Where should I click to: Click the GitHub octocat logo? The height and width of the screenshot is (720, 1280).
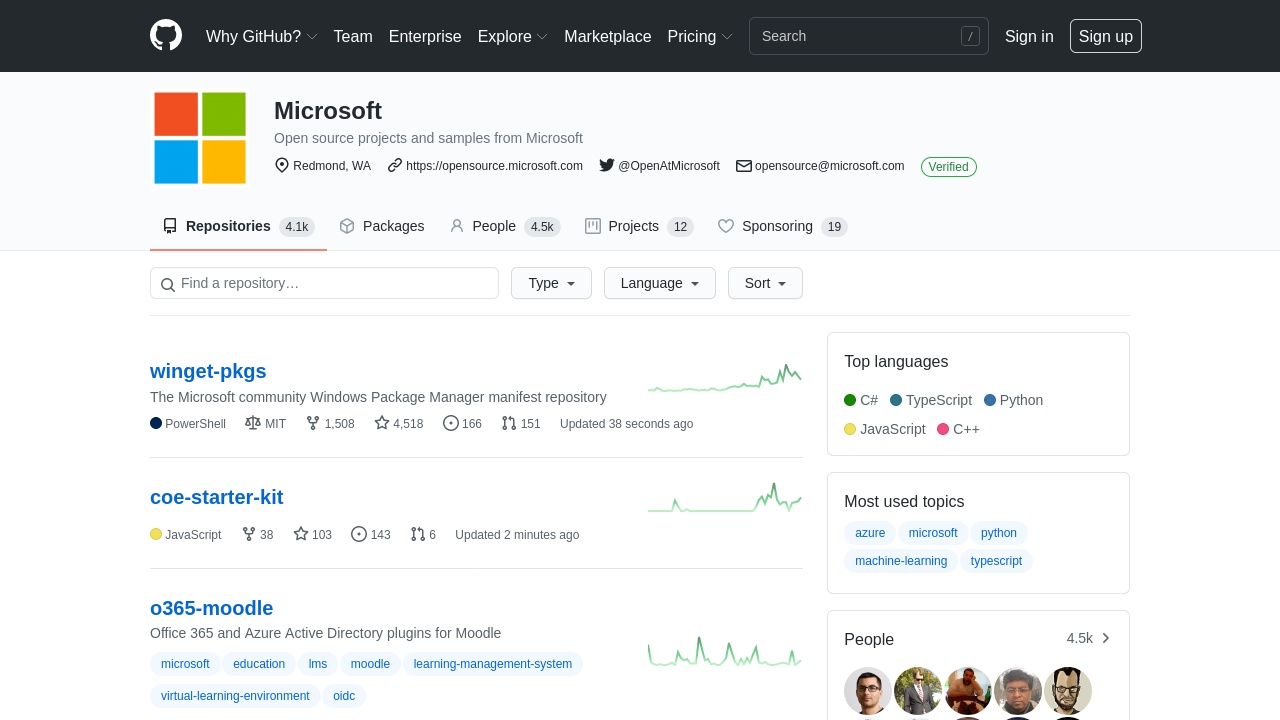tap(166, 35)
